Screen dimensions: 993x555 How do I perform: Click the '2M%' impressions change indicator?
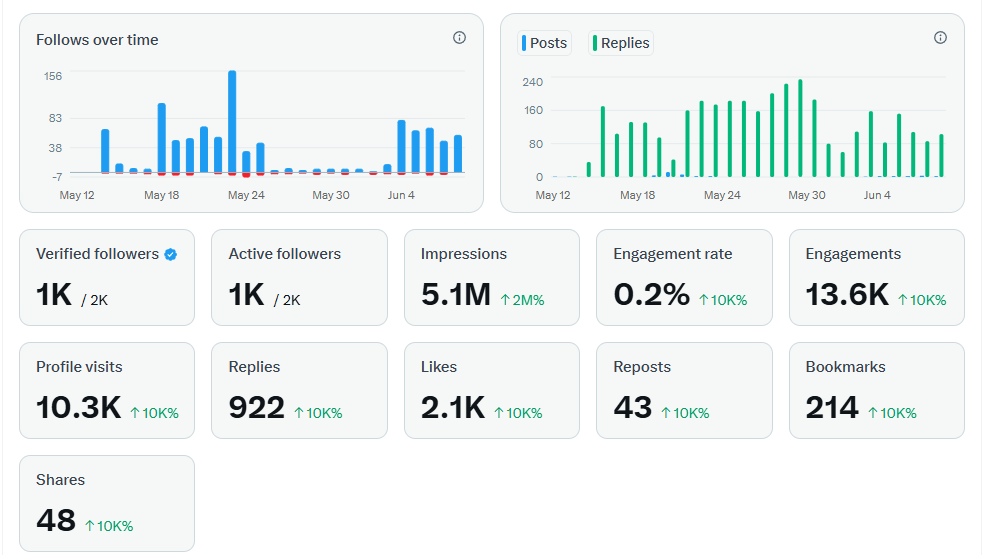522,300
